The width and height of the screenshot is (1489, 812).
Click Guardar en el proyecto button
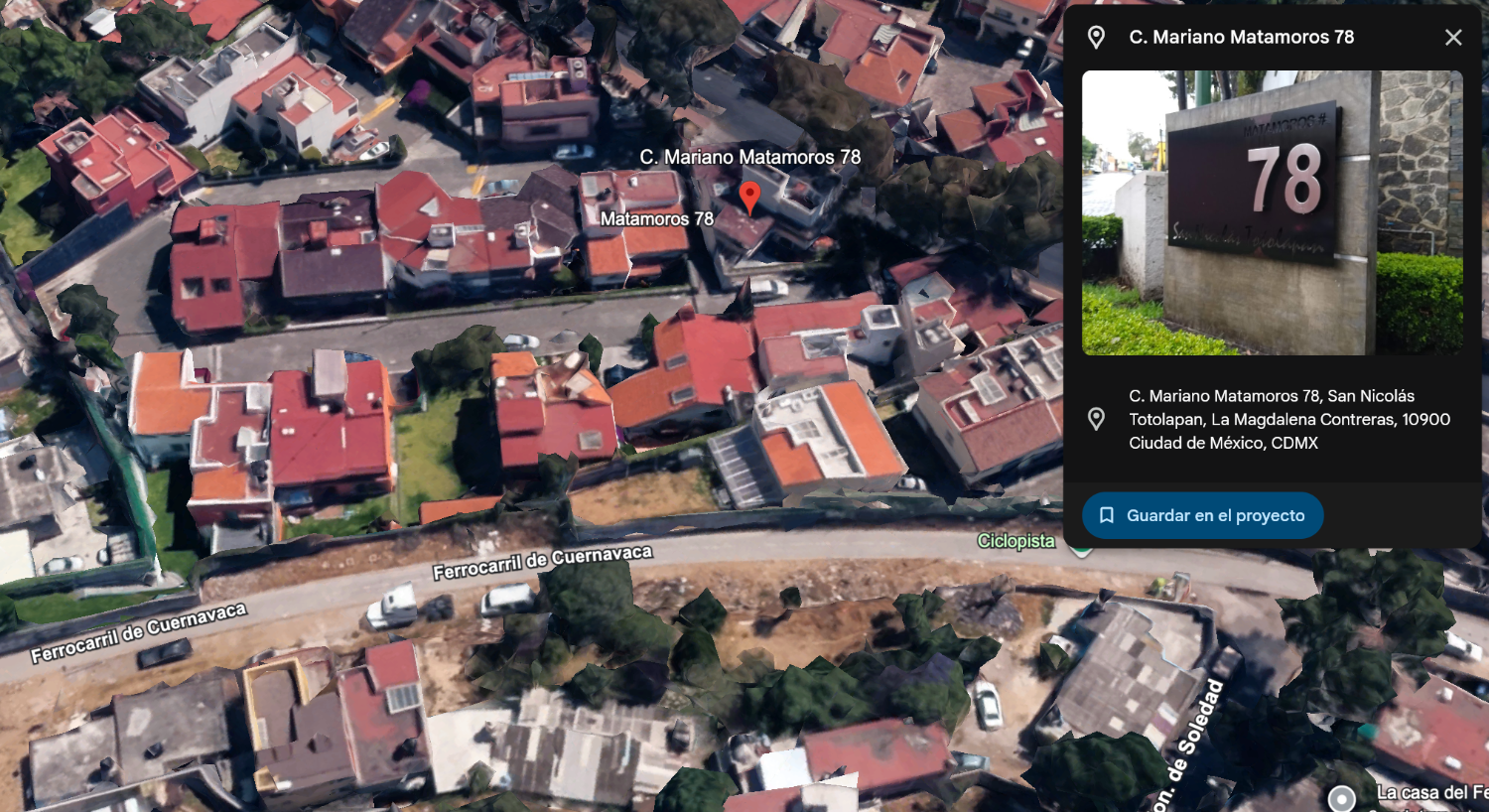1202,515
